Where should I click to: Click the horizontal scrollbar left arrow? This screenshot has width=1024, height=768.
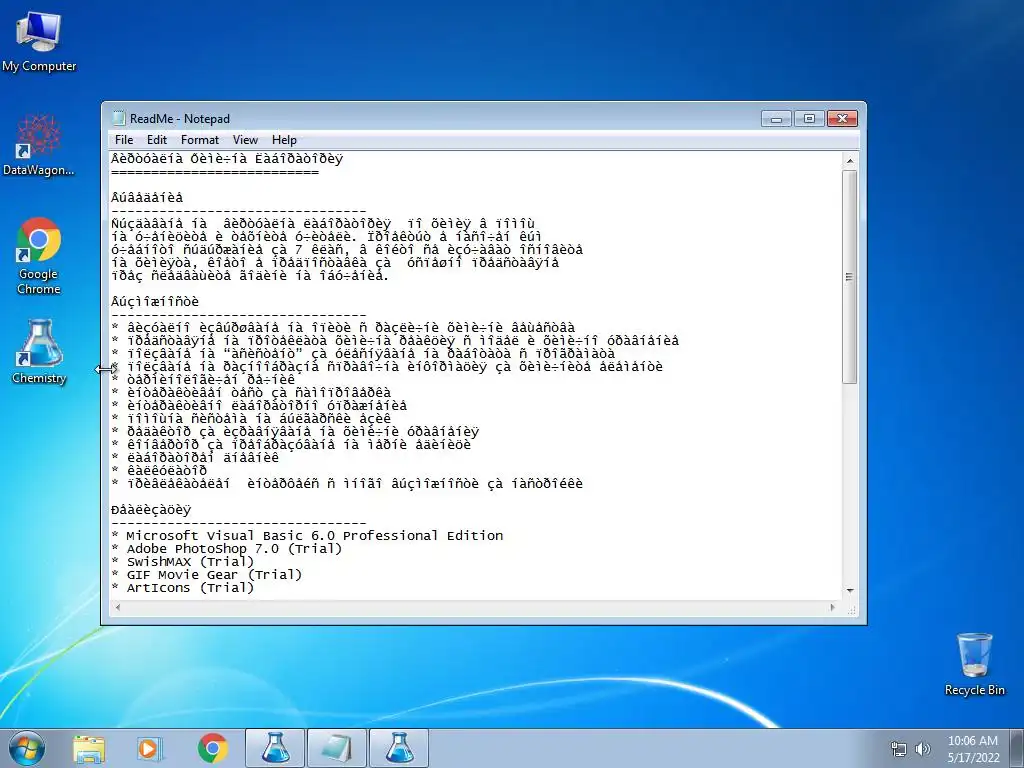(118, 607)
